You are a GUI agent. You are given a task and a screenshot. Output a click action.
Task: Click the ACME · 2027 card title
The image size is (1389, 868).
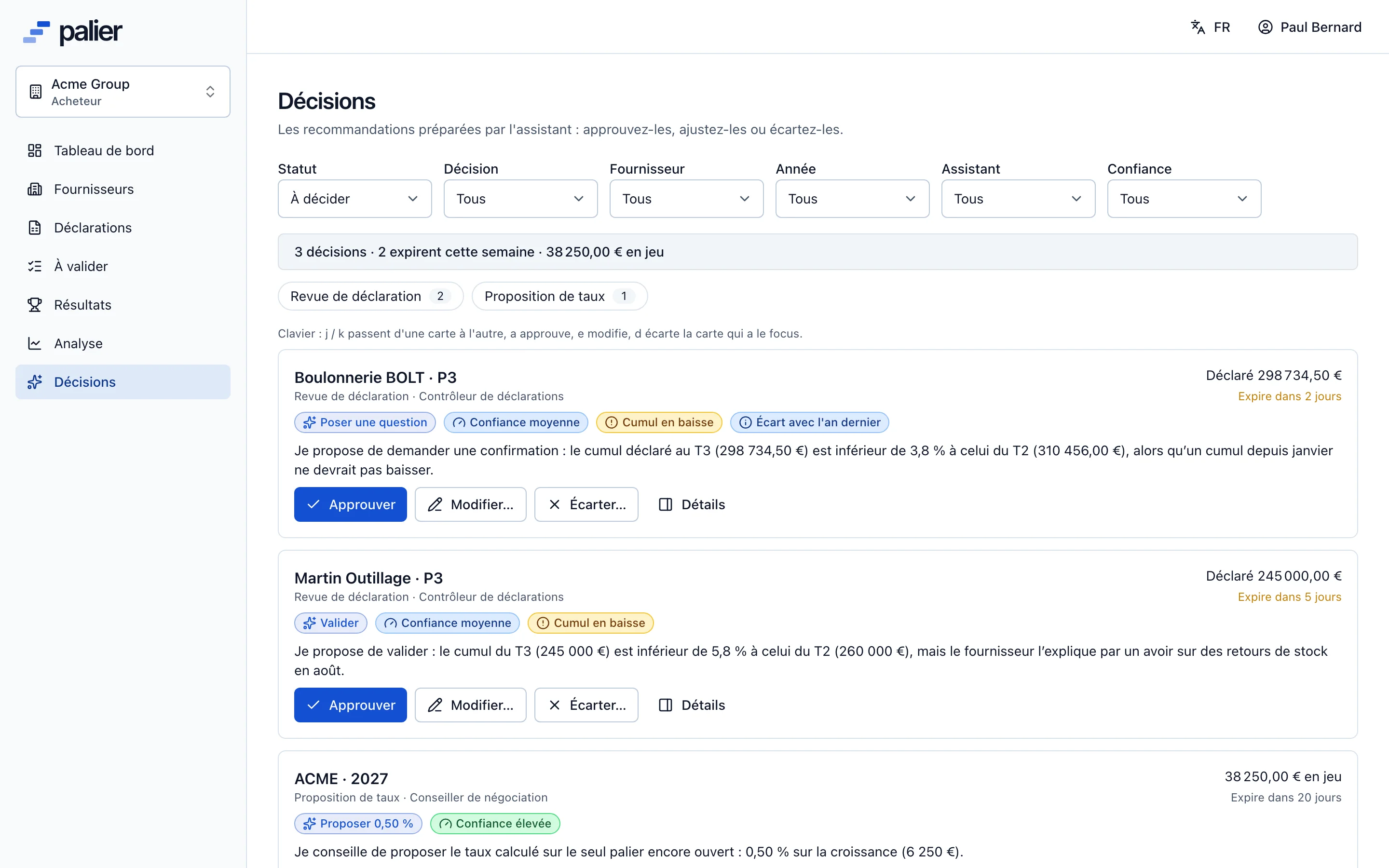[341, 778]
